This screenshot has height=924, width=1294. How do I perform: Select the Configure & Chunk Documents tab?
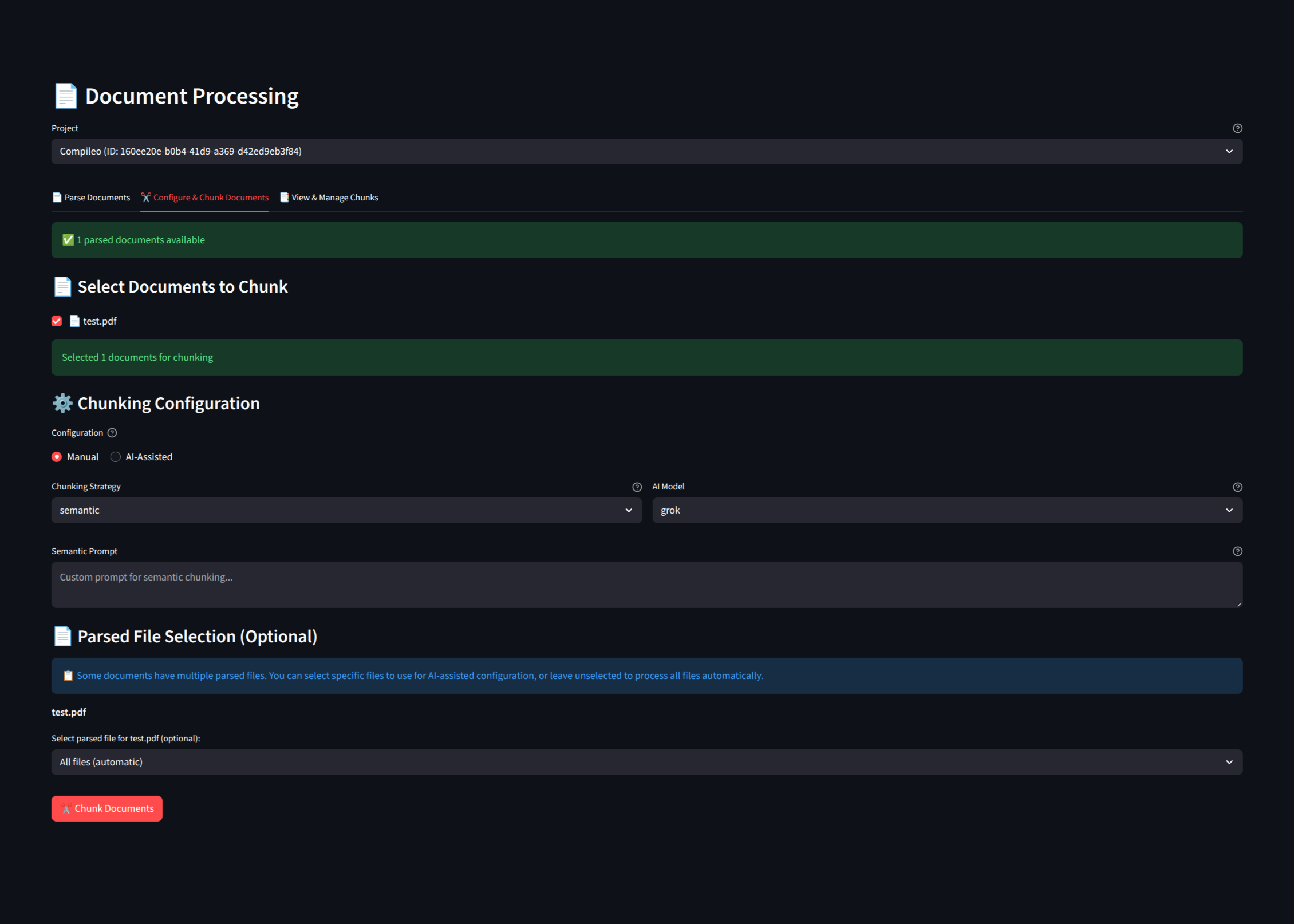pyautogui.click(x=204, y=198)
